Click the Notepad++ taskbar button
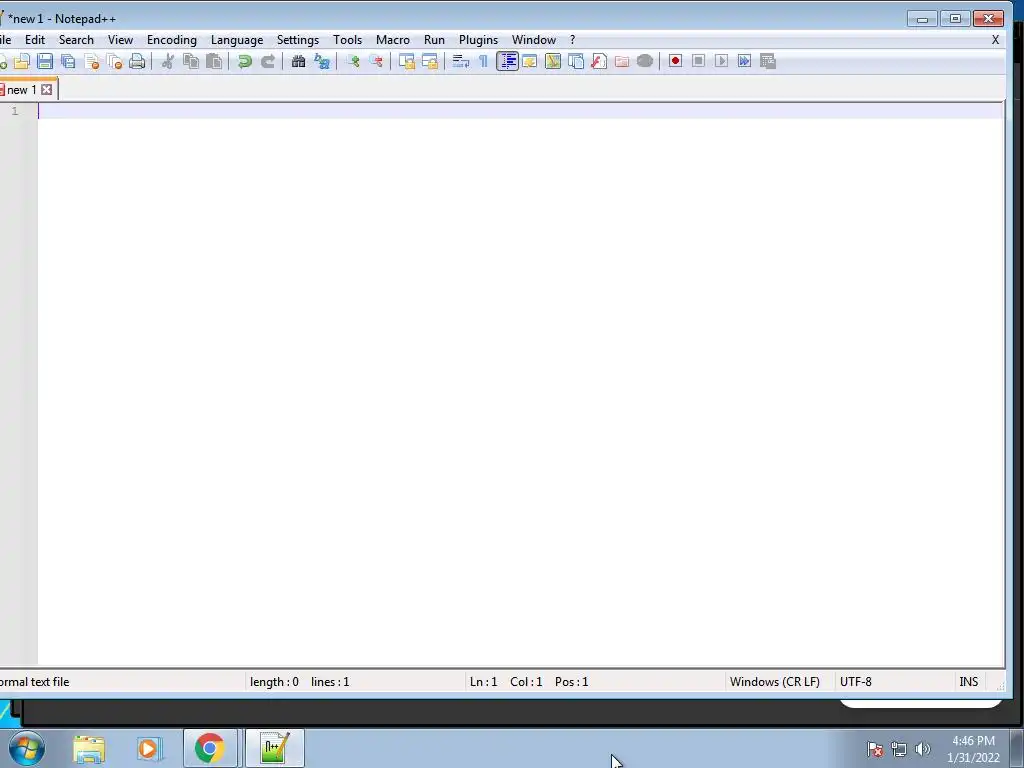The width and height of the screenshot is (1024, 768). pos(275,748)
